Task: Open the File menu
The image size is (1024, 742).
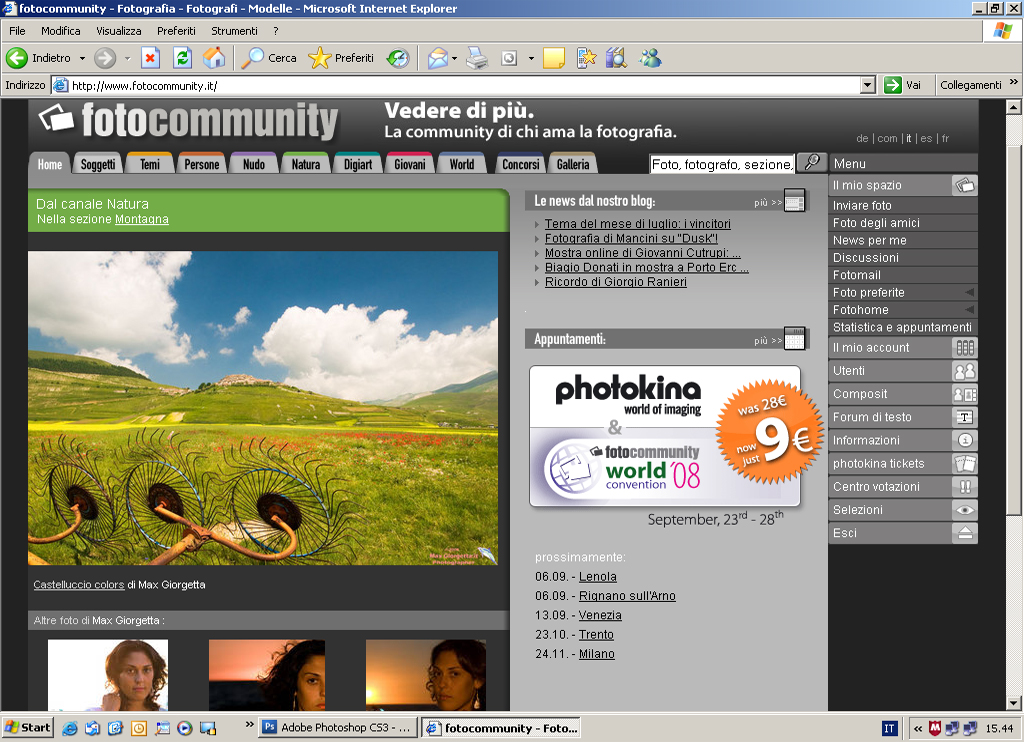Action: (x=17, y=31)
